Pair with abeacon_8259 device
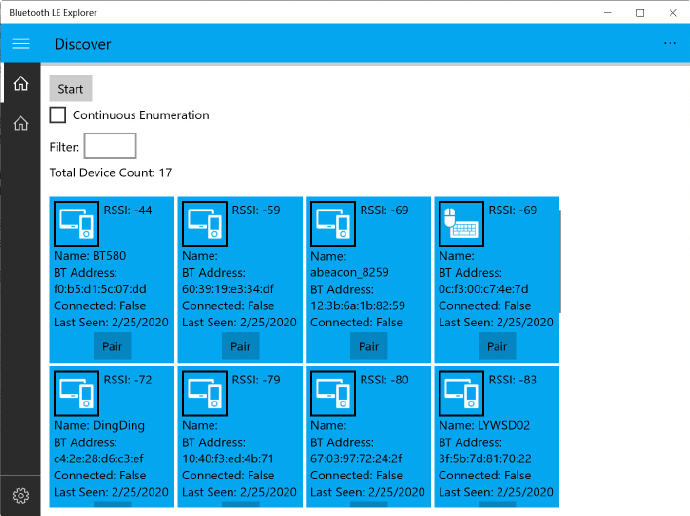Screen dimensions: 690x516 pos(369,347)
